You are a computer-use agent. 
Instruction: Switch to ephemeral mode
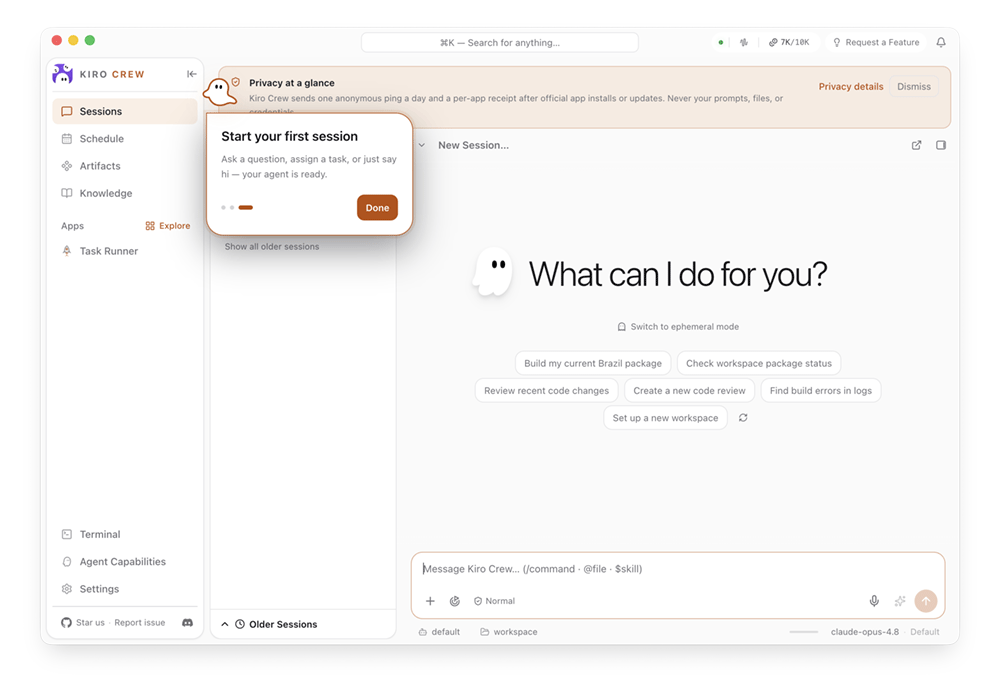[x=678, y=327]
